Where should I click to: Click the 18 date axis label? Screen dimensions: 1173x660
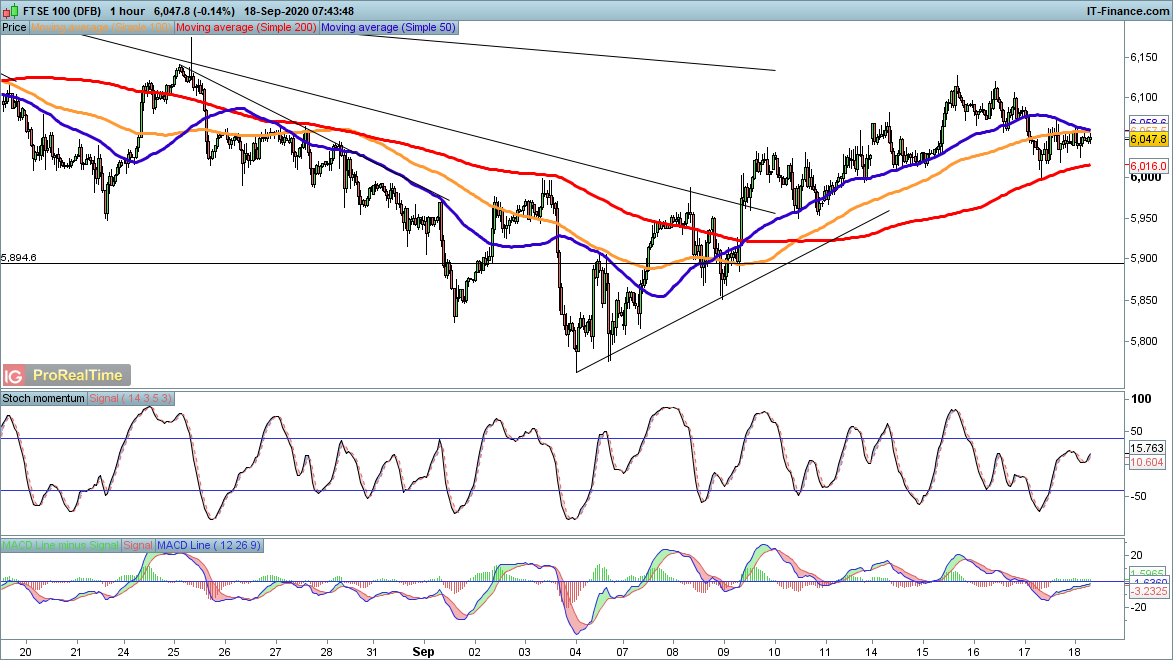1075,652
